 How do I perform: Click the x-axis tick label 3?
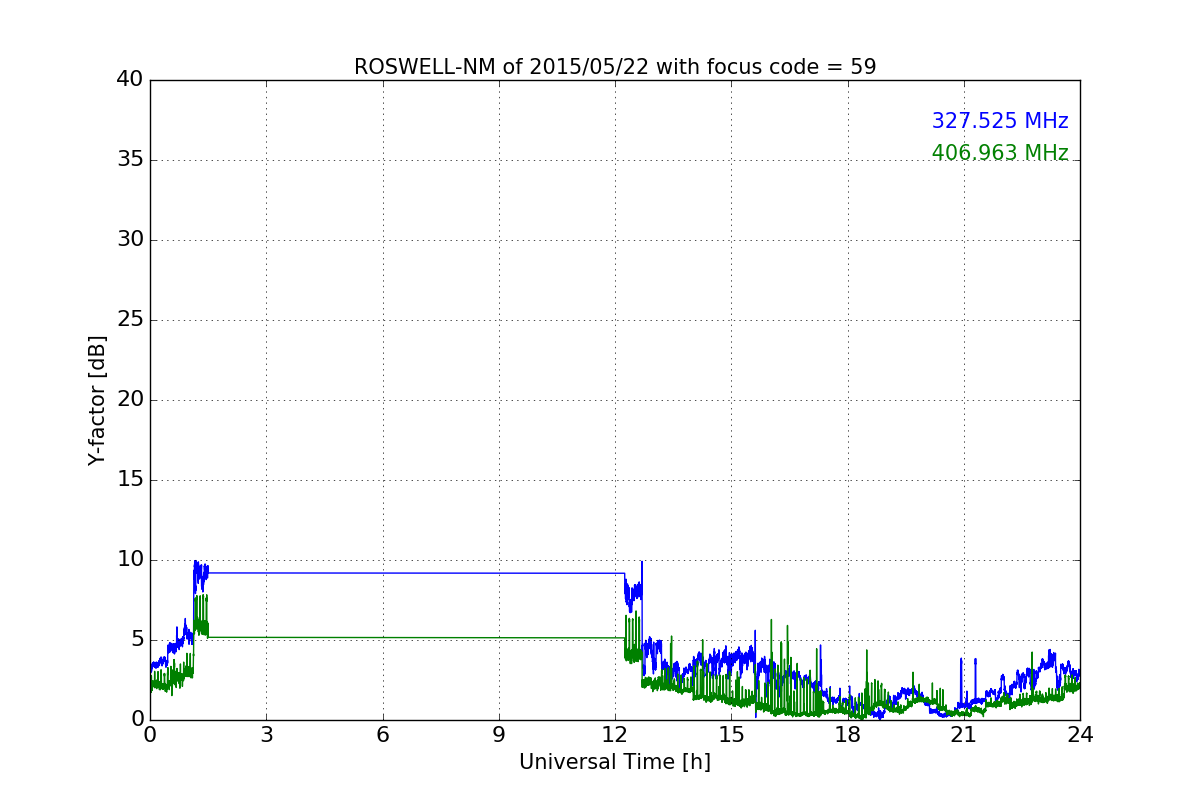[x=266, y=734]
